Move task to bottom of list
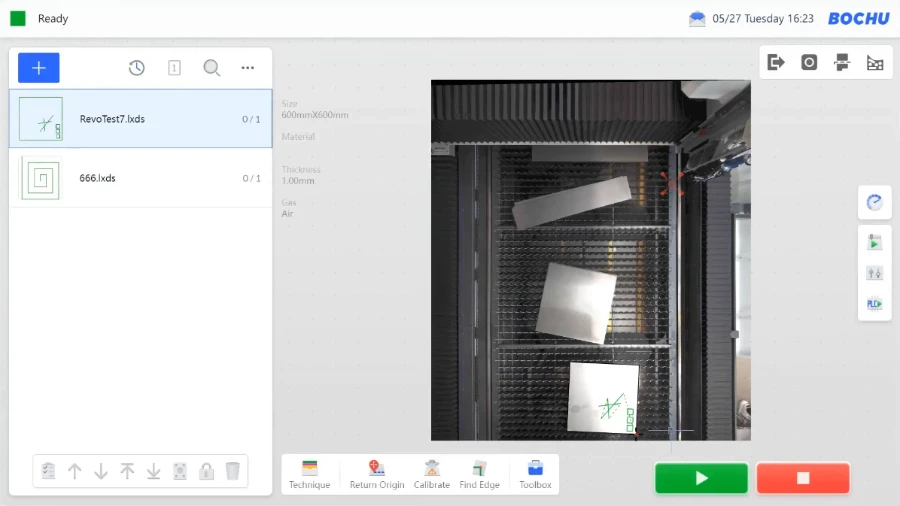Image resolution: width=900 pixels, height=506 pixels. [x=153, y=471]
